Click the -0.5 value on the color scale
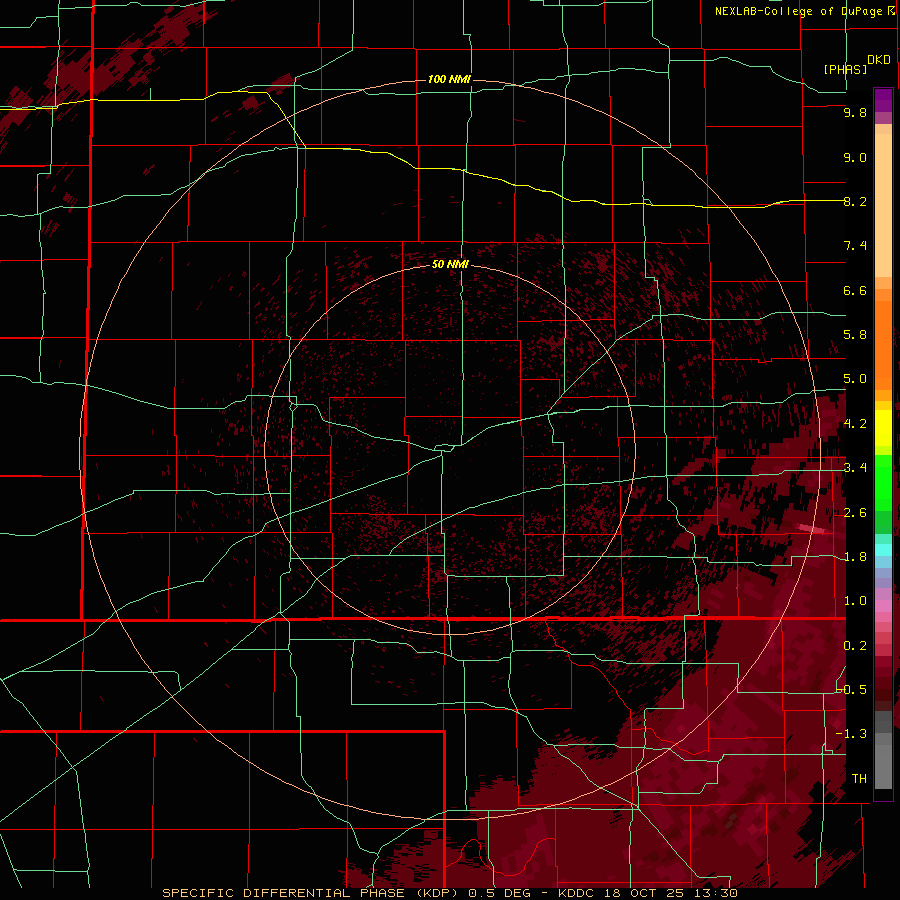This screenshot has height=900, width=900. (x=852, y=690)
